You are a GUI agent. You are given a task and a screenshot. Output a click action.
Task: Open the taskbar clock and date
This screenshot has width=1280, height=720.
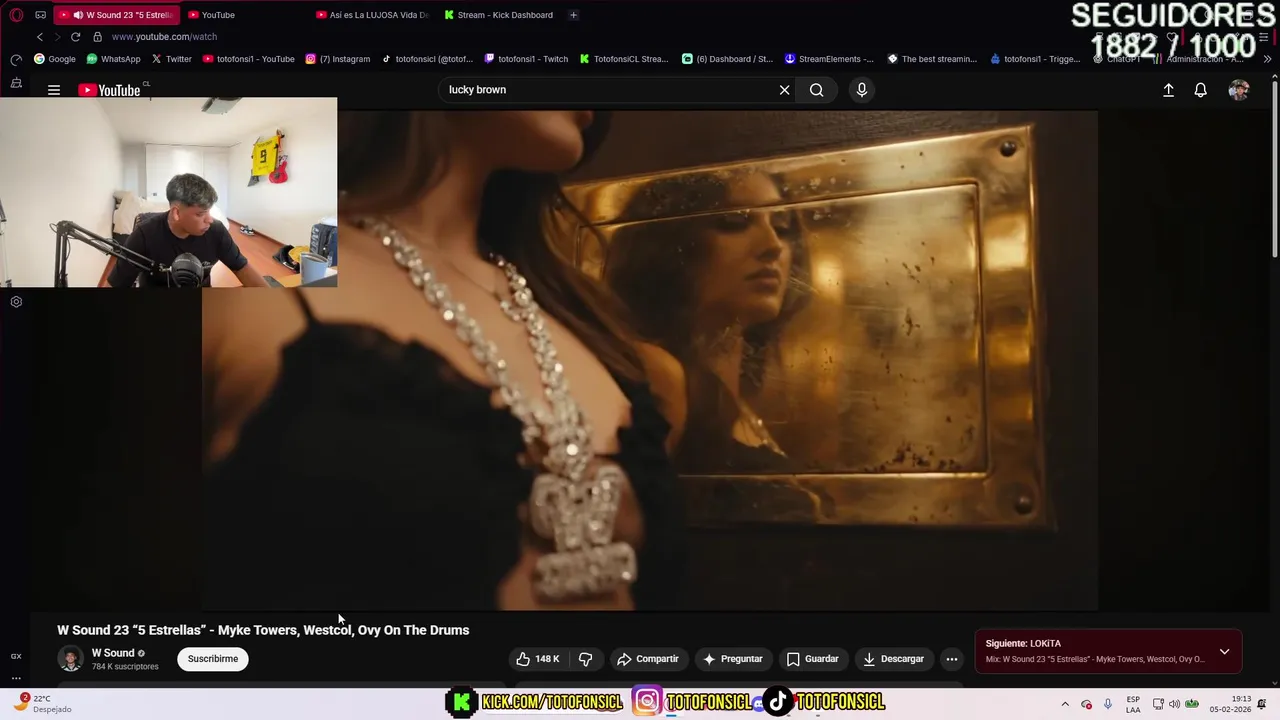[1231, 704]
